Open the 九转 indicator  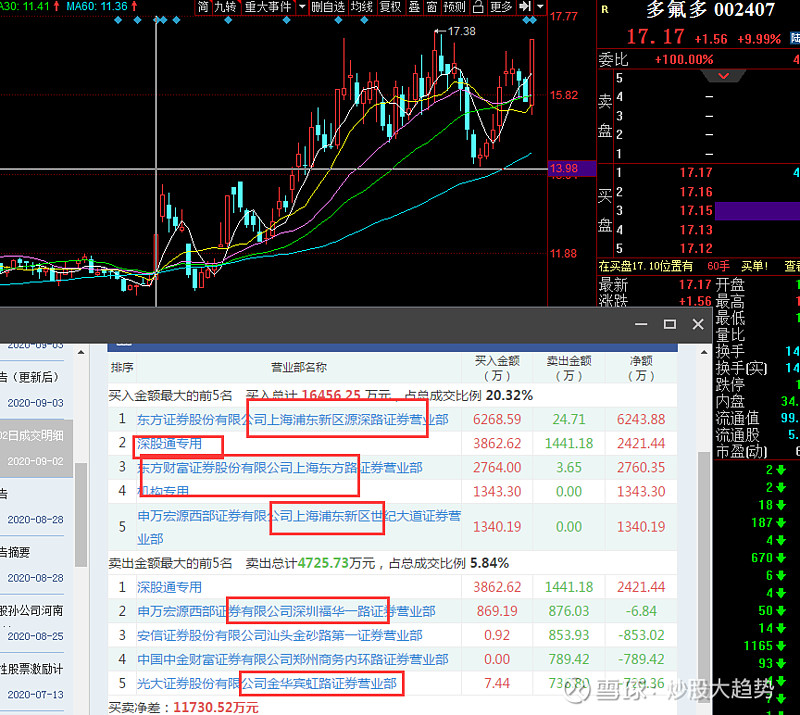coord(225,7)
